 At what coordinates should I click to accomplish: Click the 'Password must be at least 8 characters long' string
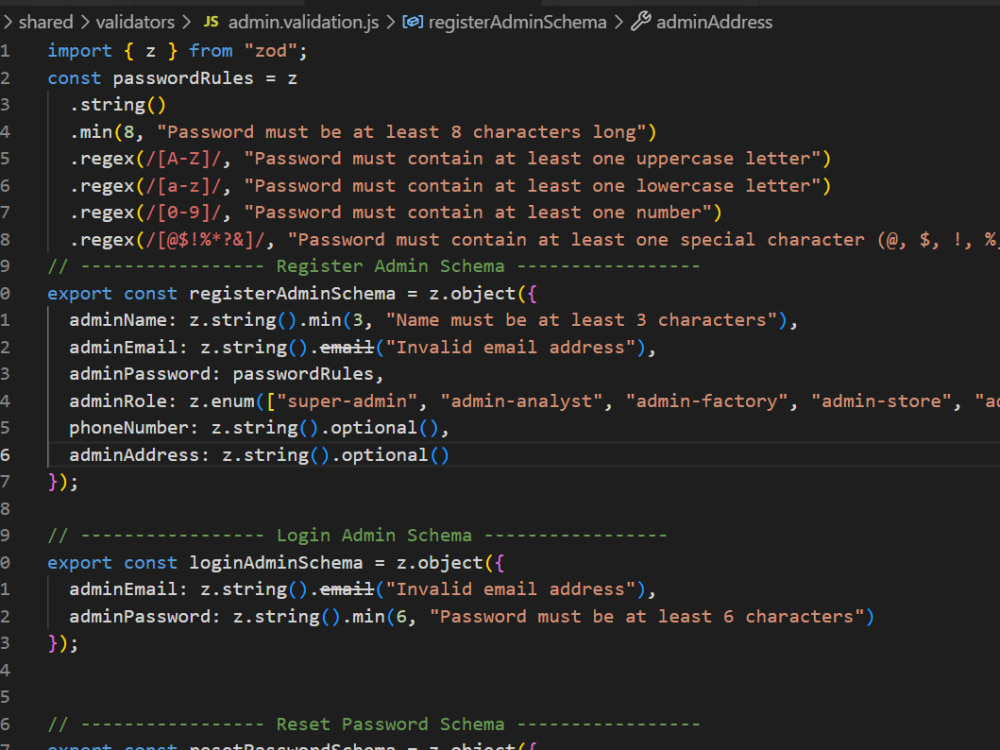coord(401,132)
